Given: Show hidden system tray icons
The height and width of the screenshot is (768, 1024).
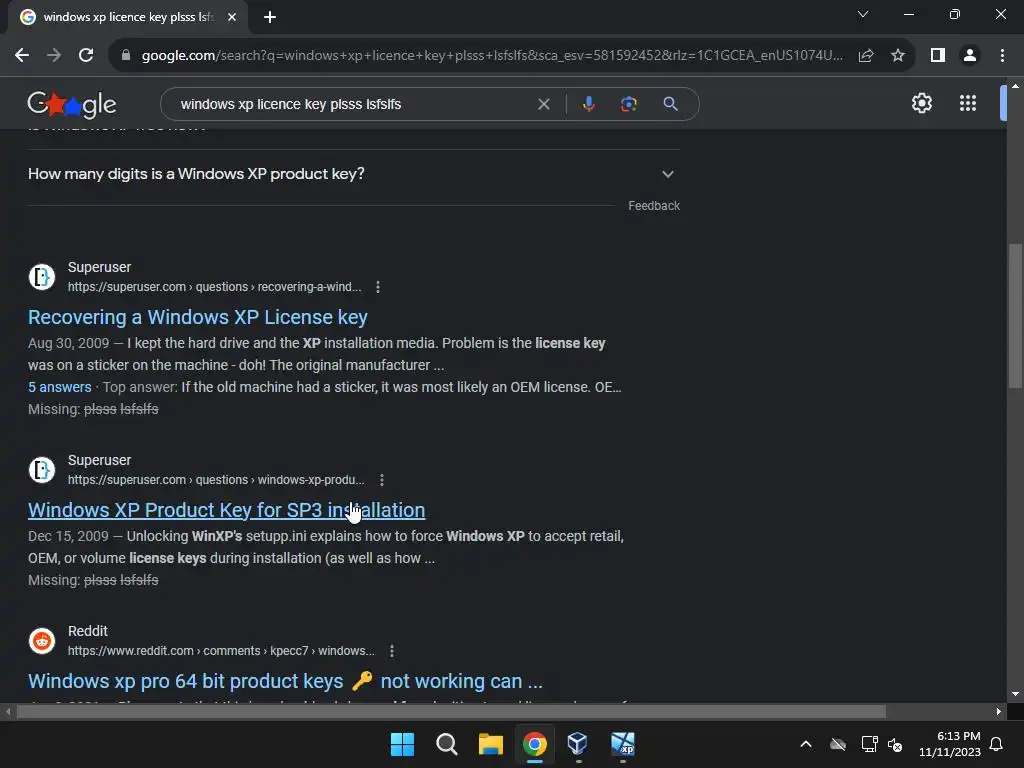Looking at the screenshot, I should tap(806, 744).
